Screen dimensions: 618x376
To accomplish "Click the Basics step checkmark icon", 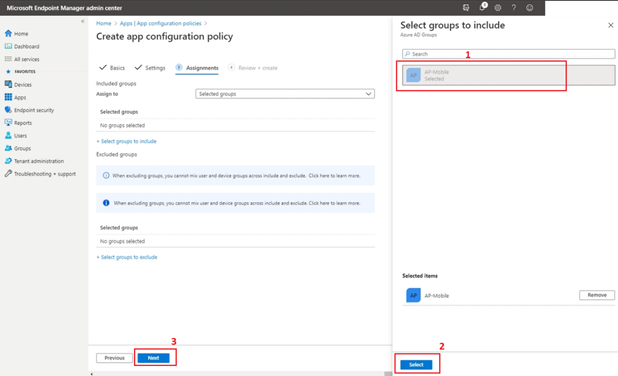I will (x=103, y=67).
